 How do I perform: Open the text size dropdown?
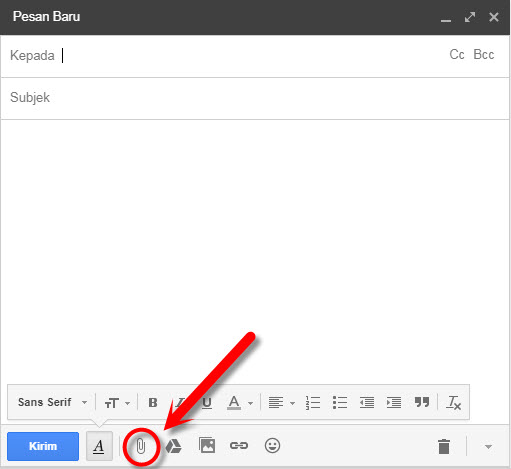(x=117, y=403)
